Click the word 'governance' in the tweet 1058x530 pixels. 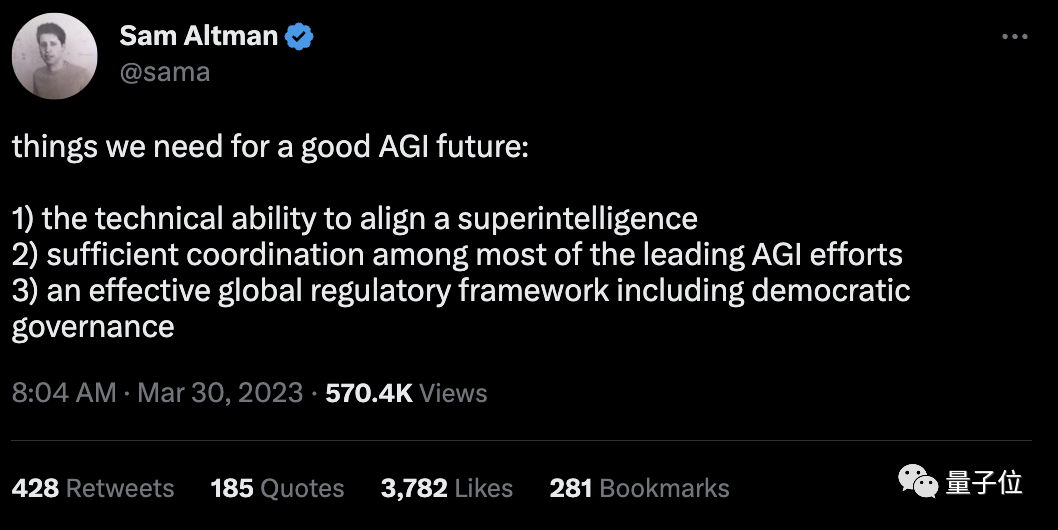[x=93, y=326]
